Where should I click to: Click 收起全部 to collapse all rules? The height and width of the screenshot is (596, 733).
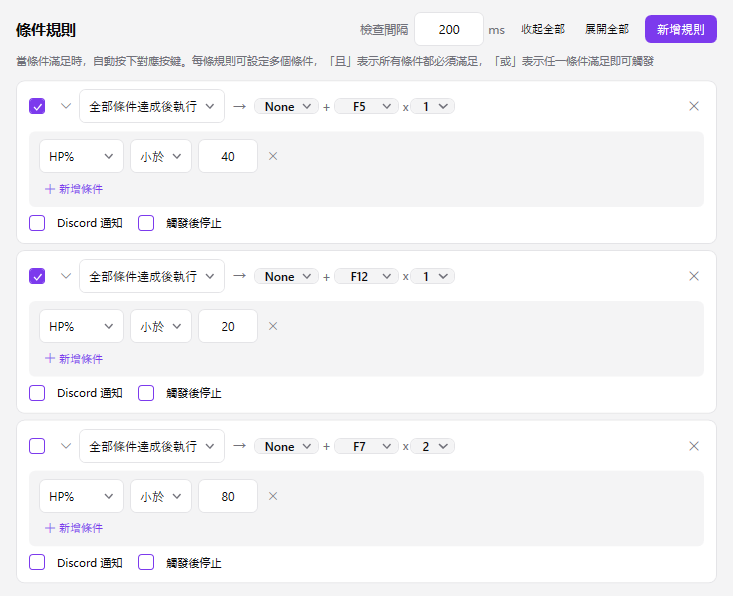[x=543, y=29]
